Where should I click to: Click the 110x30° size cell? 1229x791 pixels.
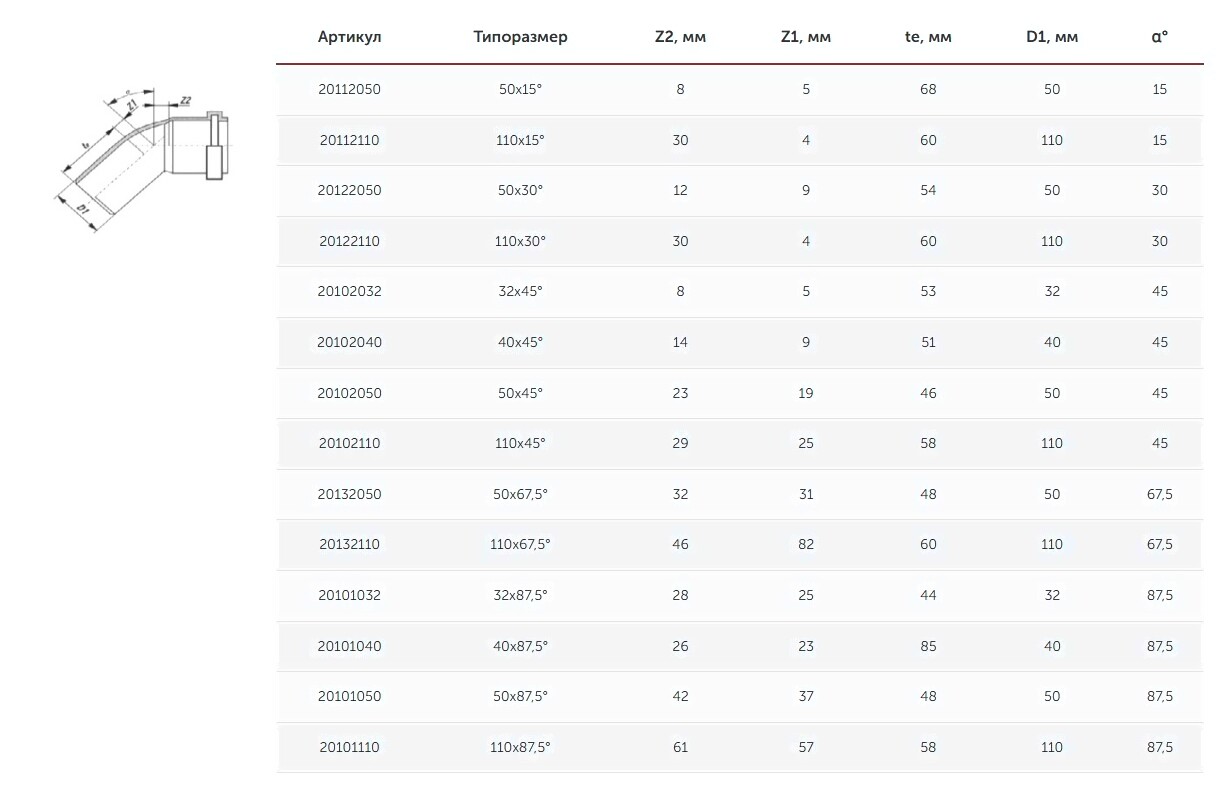point(520,241)
